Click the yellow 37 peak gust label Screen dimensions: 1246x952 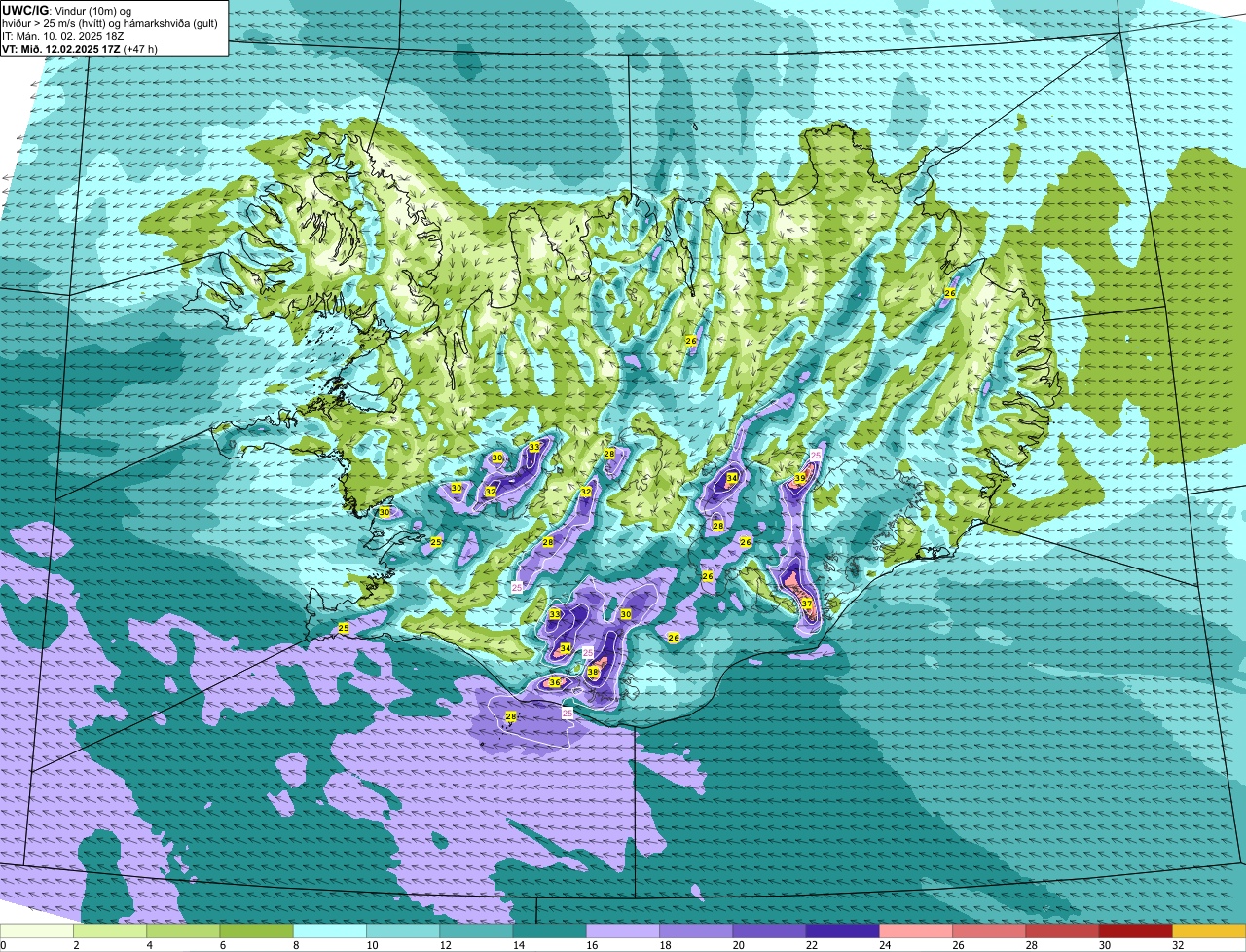[x=807, y=604]
